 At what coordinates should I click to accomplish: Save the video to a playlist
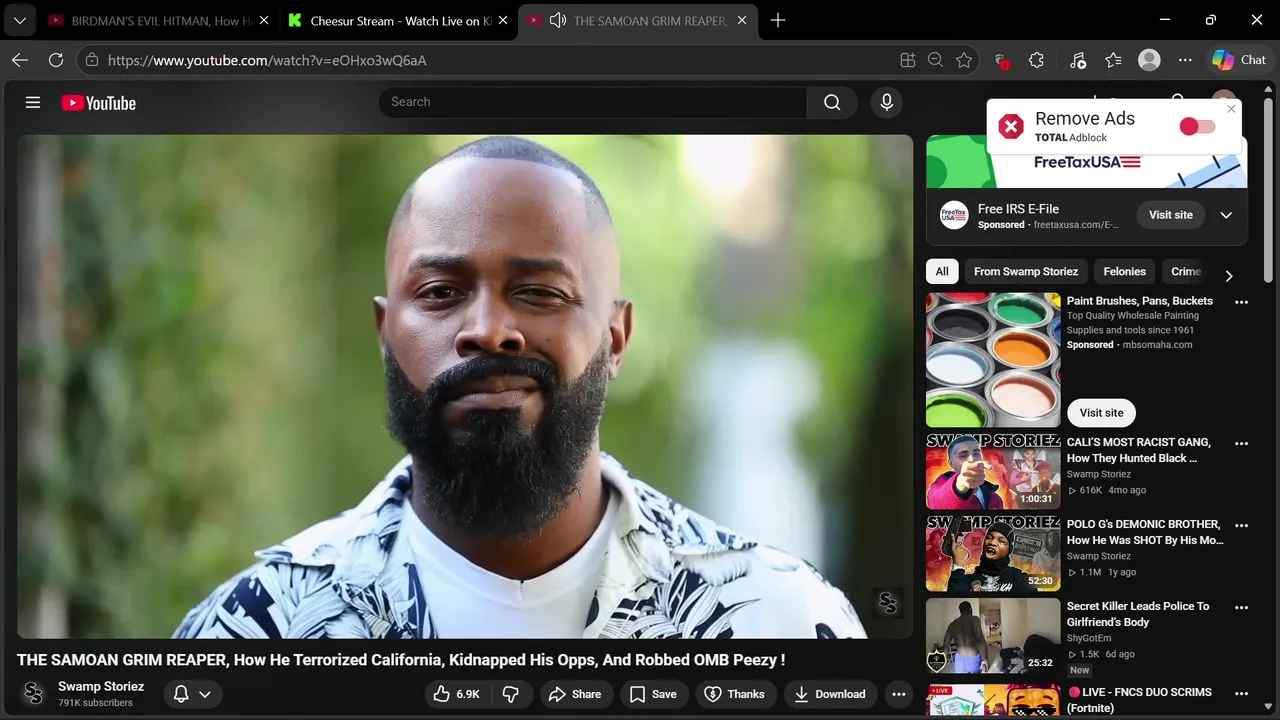[653, 694]
